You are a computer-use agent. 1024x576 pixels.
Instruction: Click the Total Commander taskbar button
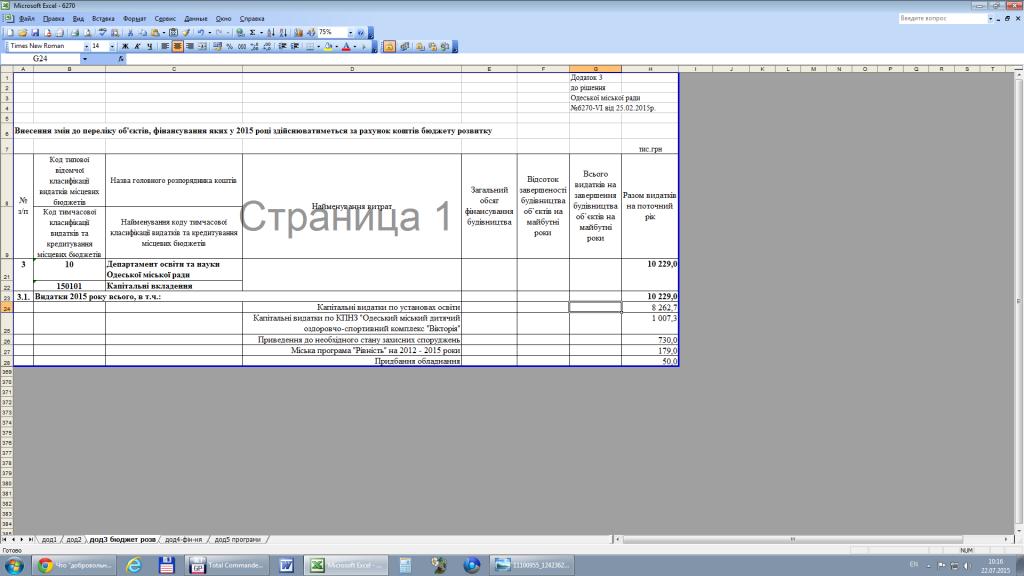click(x=229, y=565)
